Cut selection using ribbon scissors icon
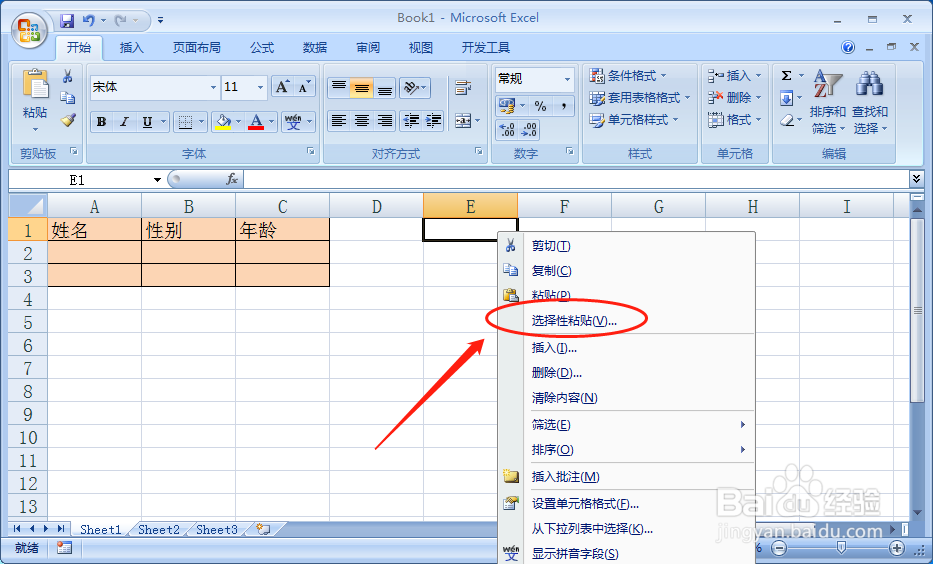Screen dimensions: 933x564 coord(68,76)
